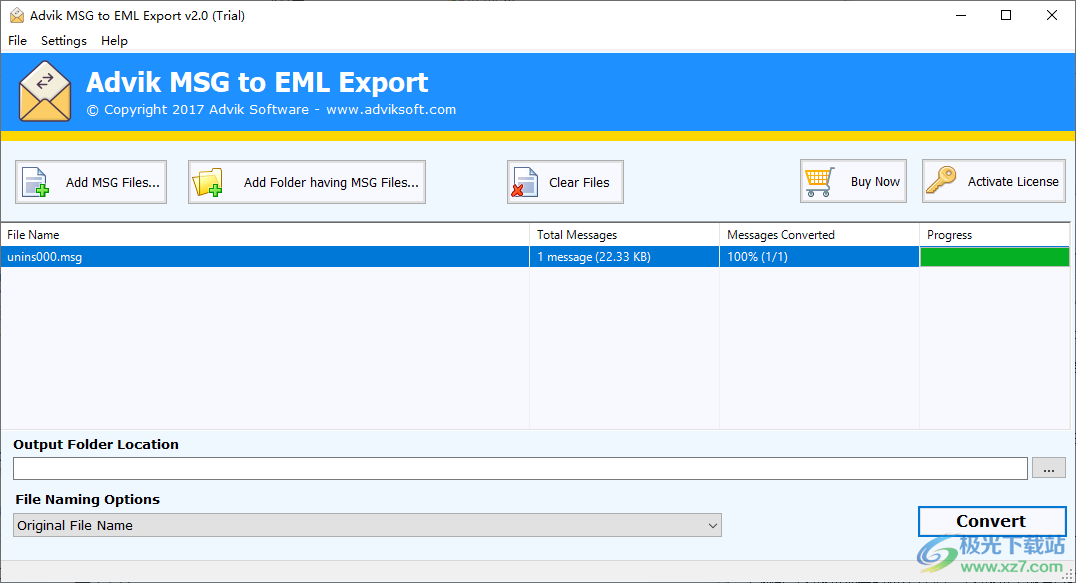The height and width of the screenshot is (583, 1076).
Task: Open the Help menu
Action: tap(114, 40)
